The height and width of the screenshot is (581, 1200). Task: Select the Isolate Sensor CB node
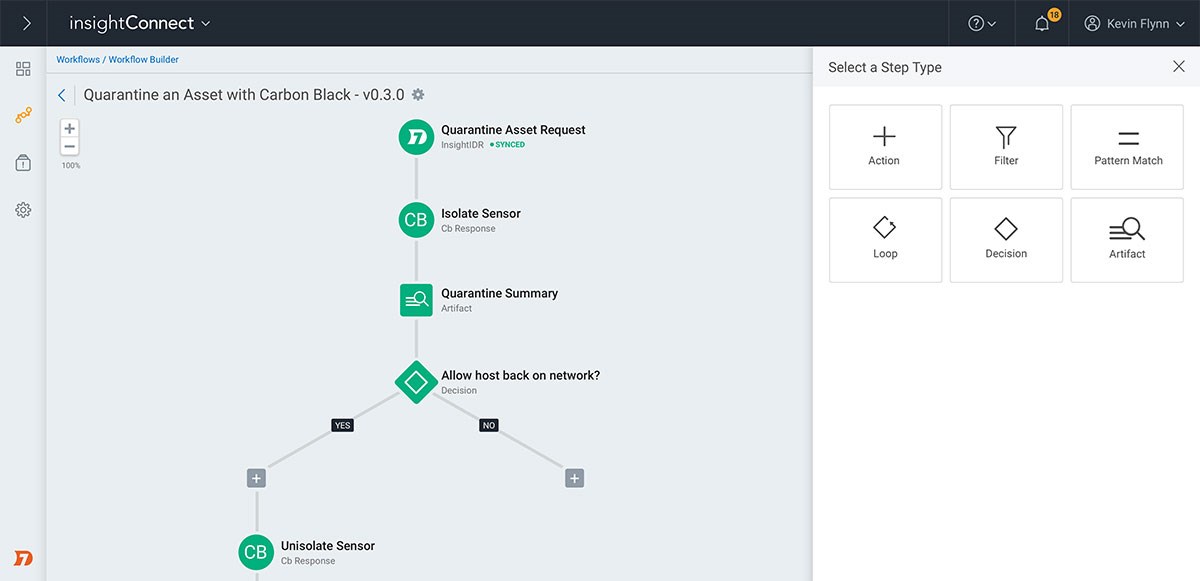pos(416,220)
